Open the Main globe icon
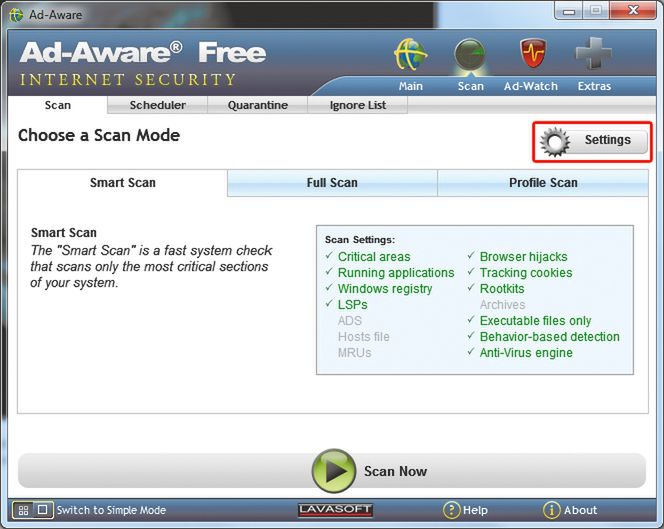 pyautogui.click(x=410, y=54)
